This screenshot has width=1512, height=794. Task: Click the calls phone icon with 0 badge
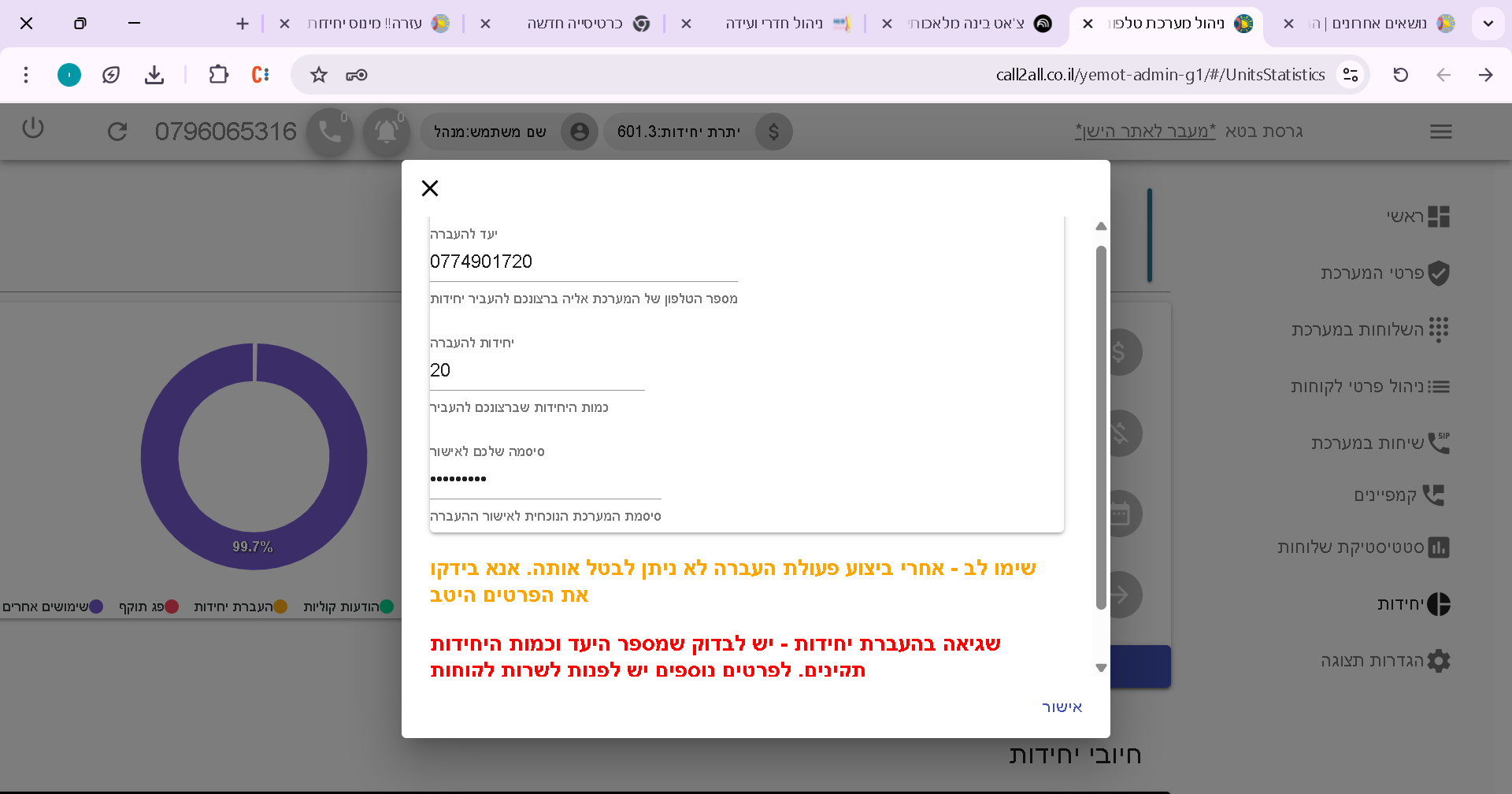[330, 132]
